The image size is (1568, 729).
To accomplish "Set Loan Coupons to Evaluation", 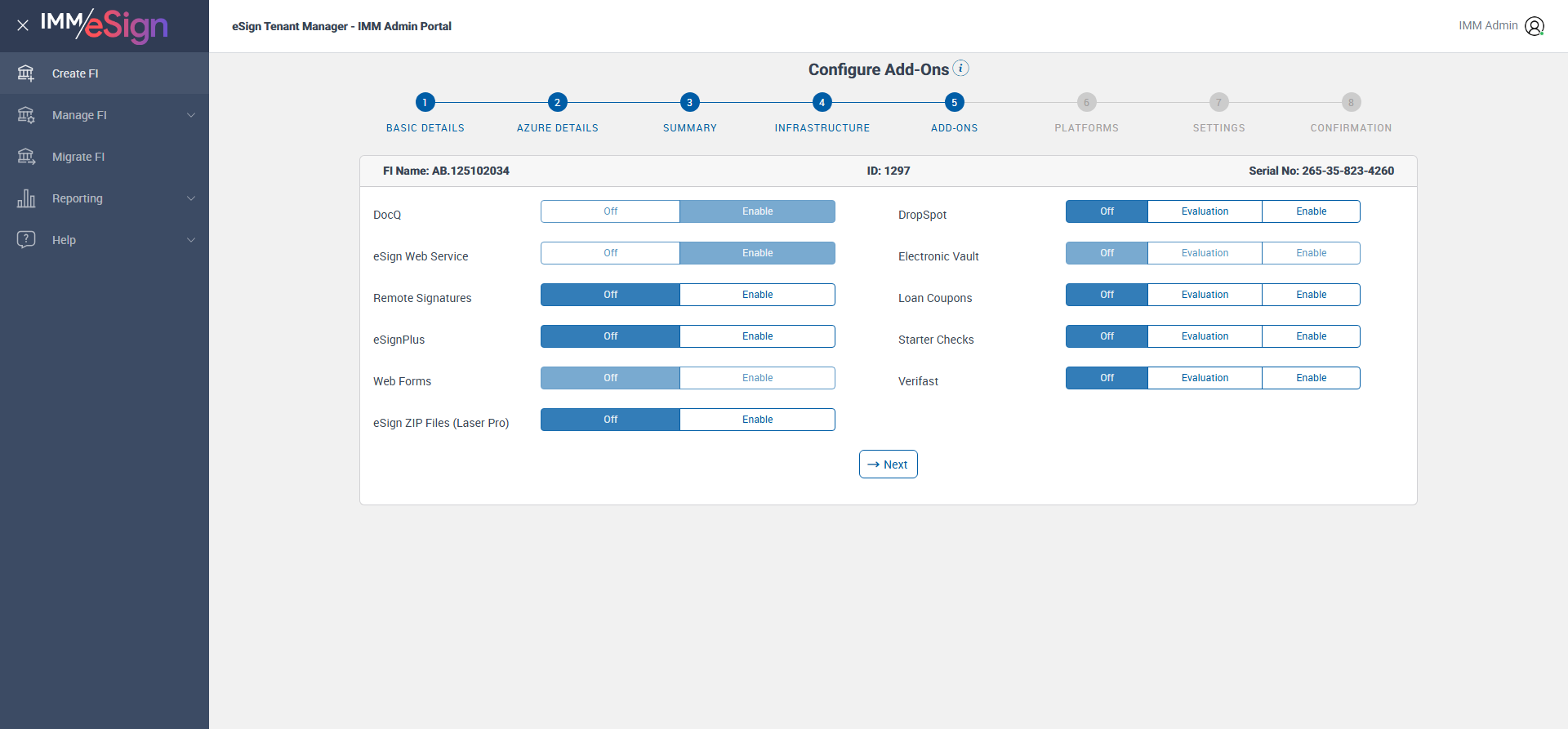I will point(1205,295).
